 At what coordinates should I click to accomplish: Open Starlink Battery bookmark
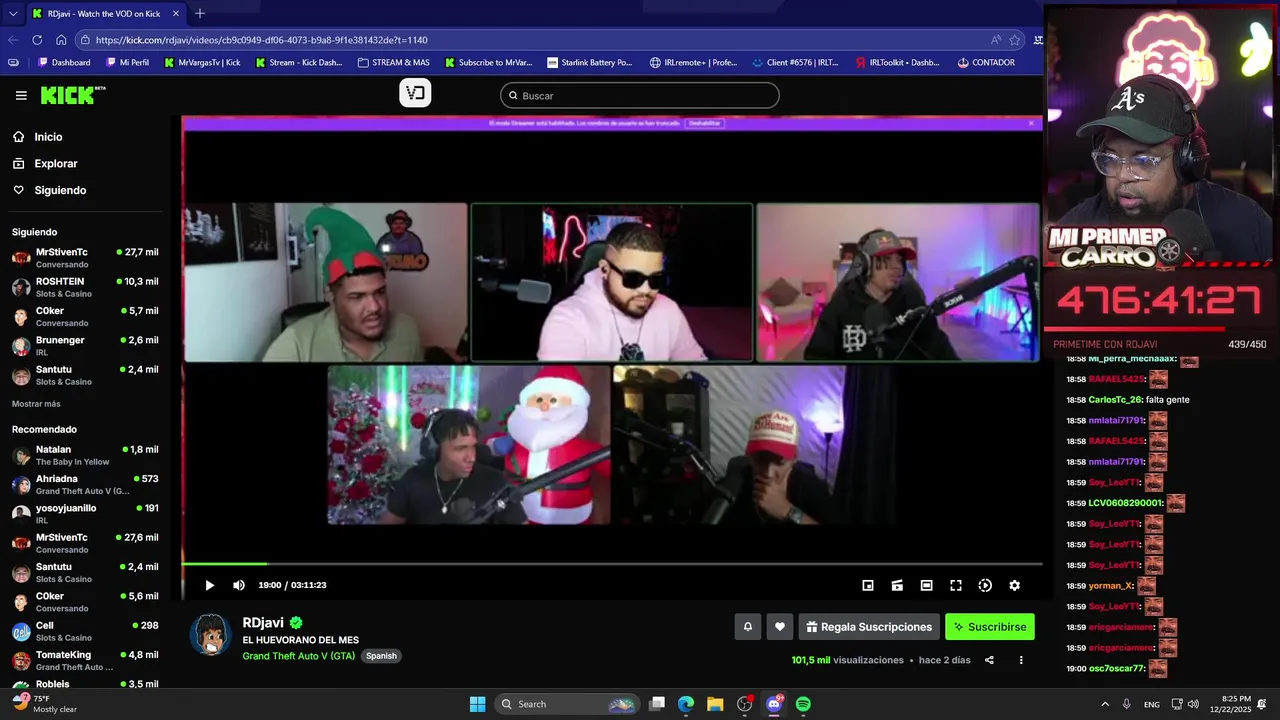pyautogui.click(x=590, y=62)
